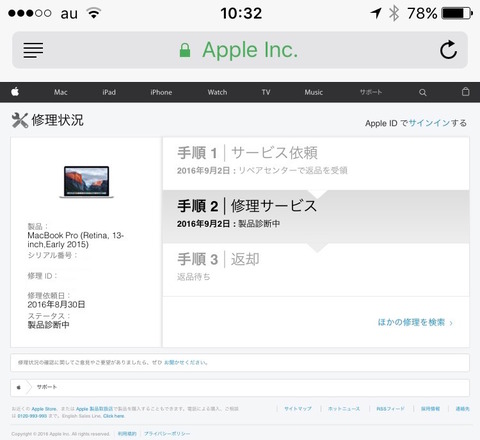This screenshot has width=480, height=440.
Task: Open the プライバシーポリシー footer link
Action: pyautogui.click(x=167, y=434)
